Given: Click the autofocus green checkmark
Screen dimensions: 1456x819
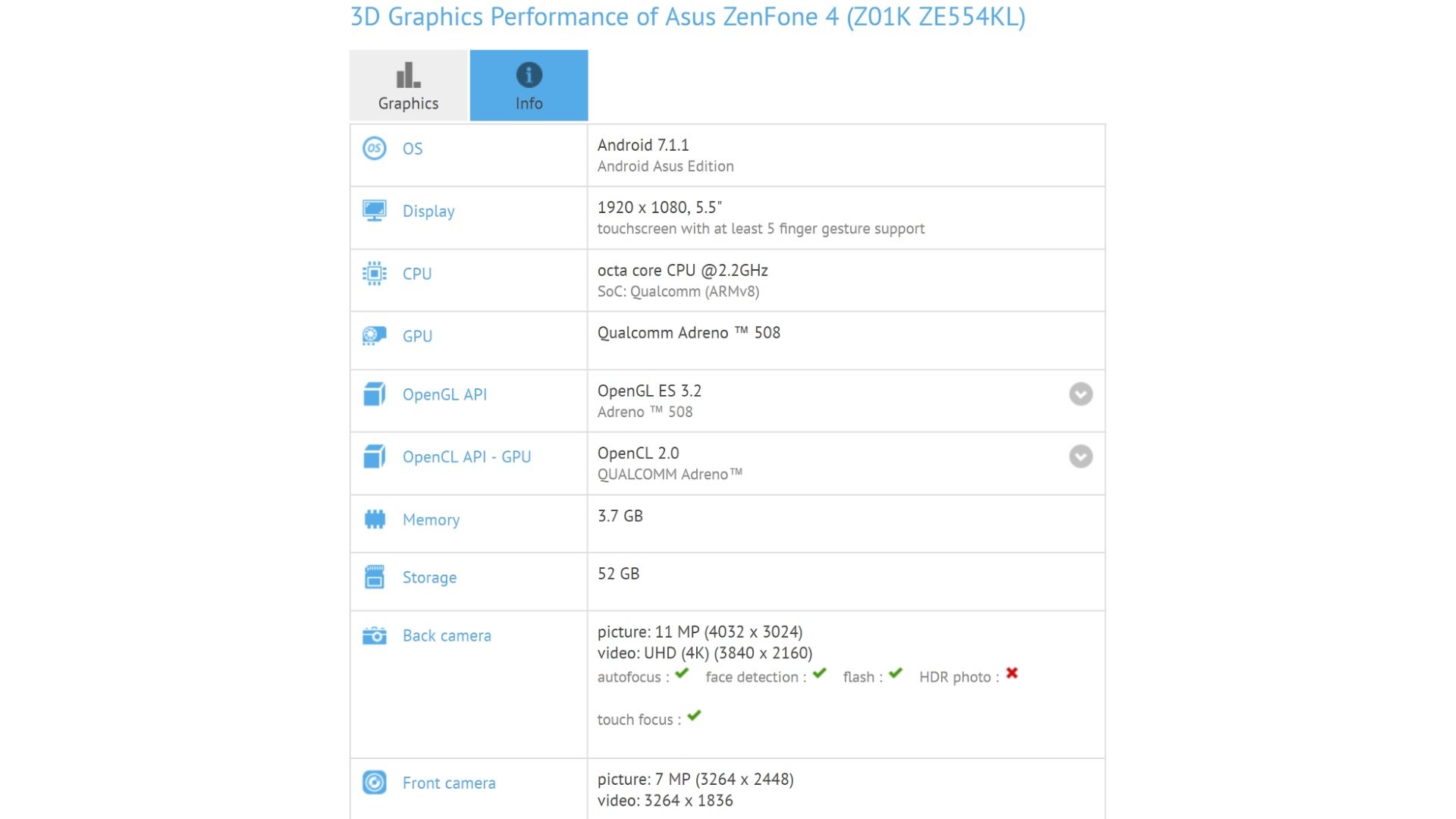Looking at the screenshot, I should point(682,673).
